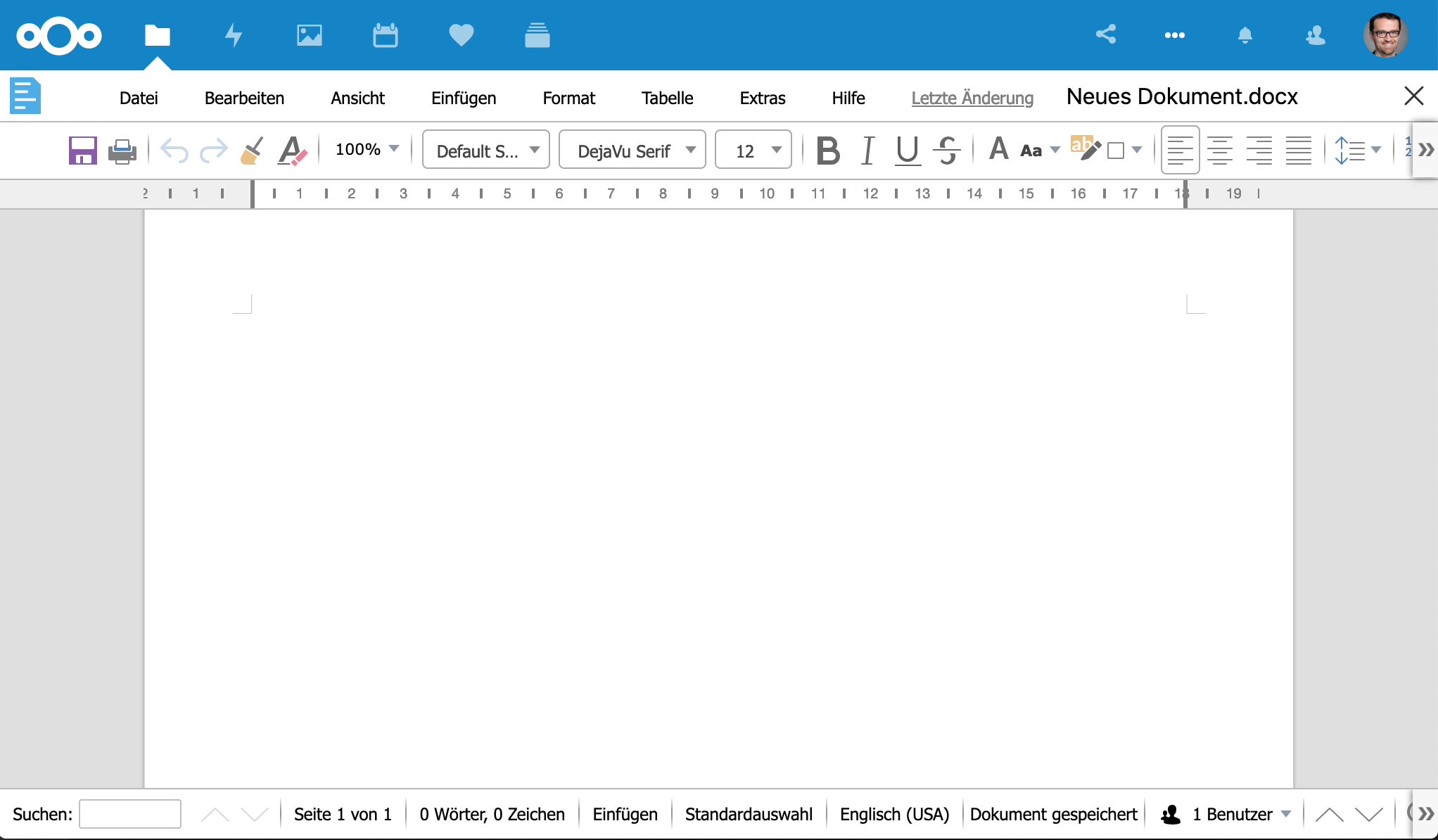Open the Ansicht menu
The image size is (1438, 840).
[358, 98]
